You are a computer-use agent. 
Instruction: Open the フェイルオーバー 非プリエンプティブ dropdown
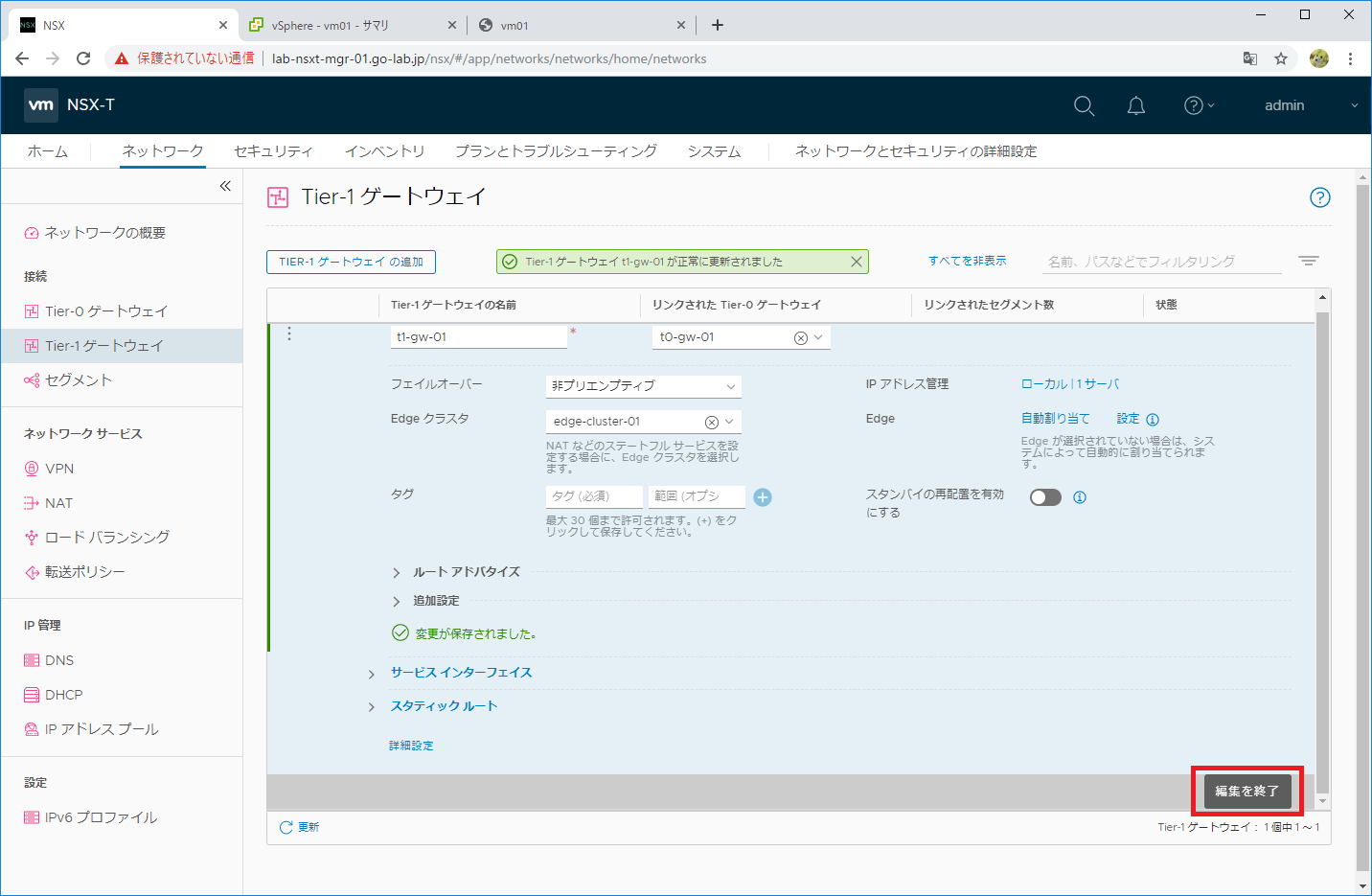(x=643, y=386)
